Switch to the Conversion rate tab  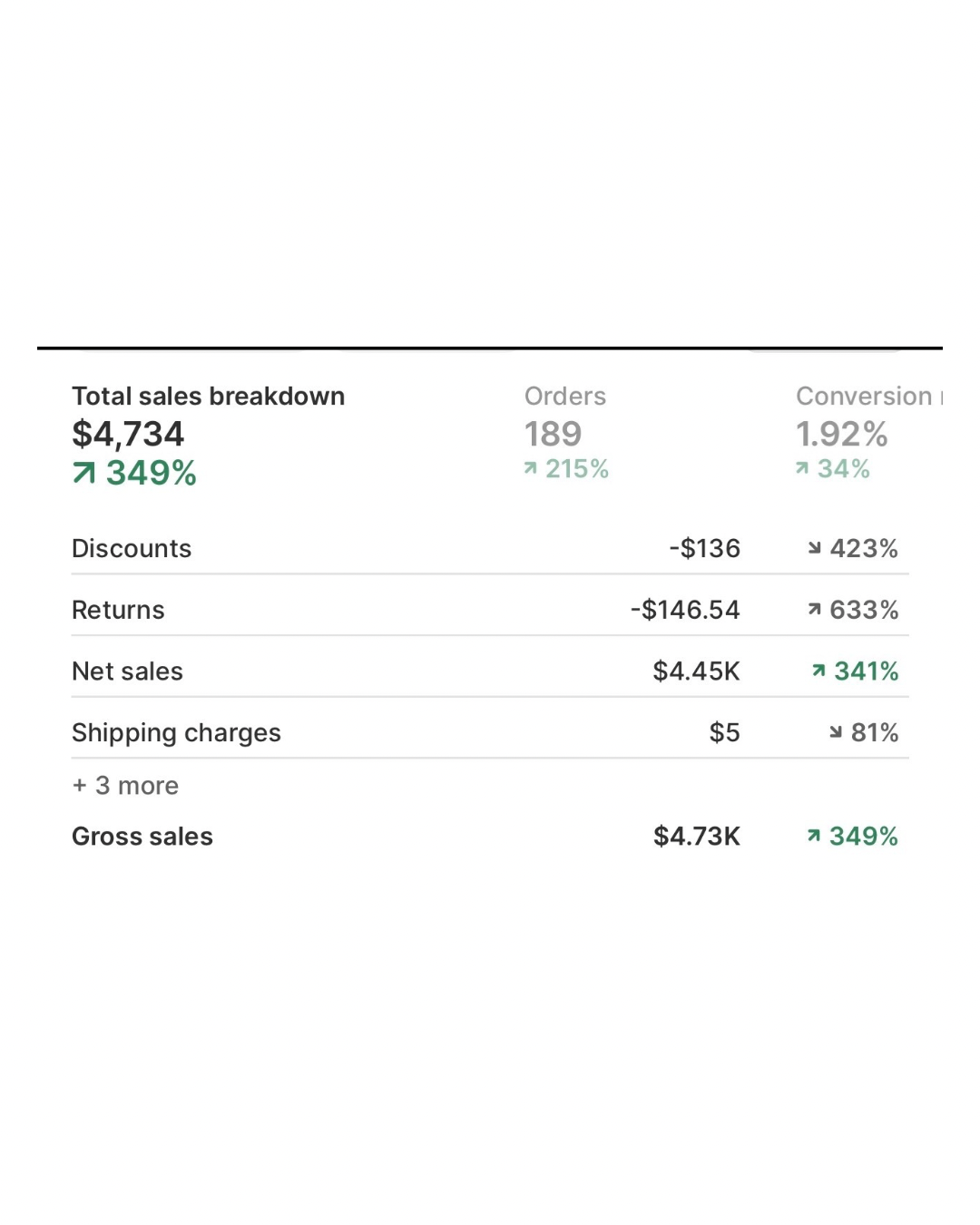coord(864,397)
